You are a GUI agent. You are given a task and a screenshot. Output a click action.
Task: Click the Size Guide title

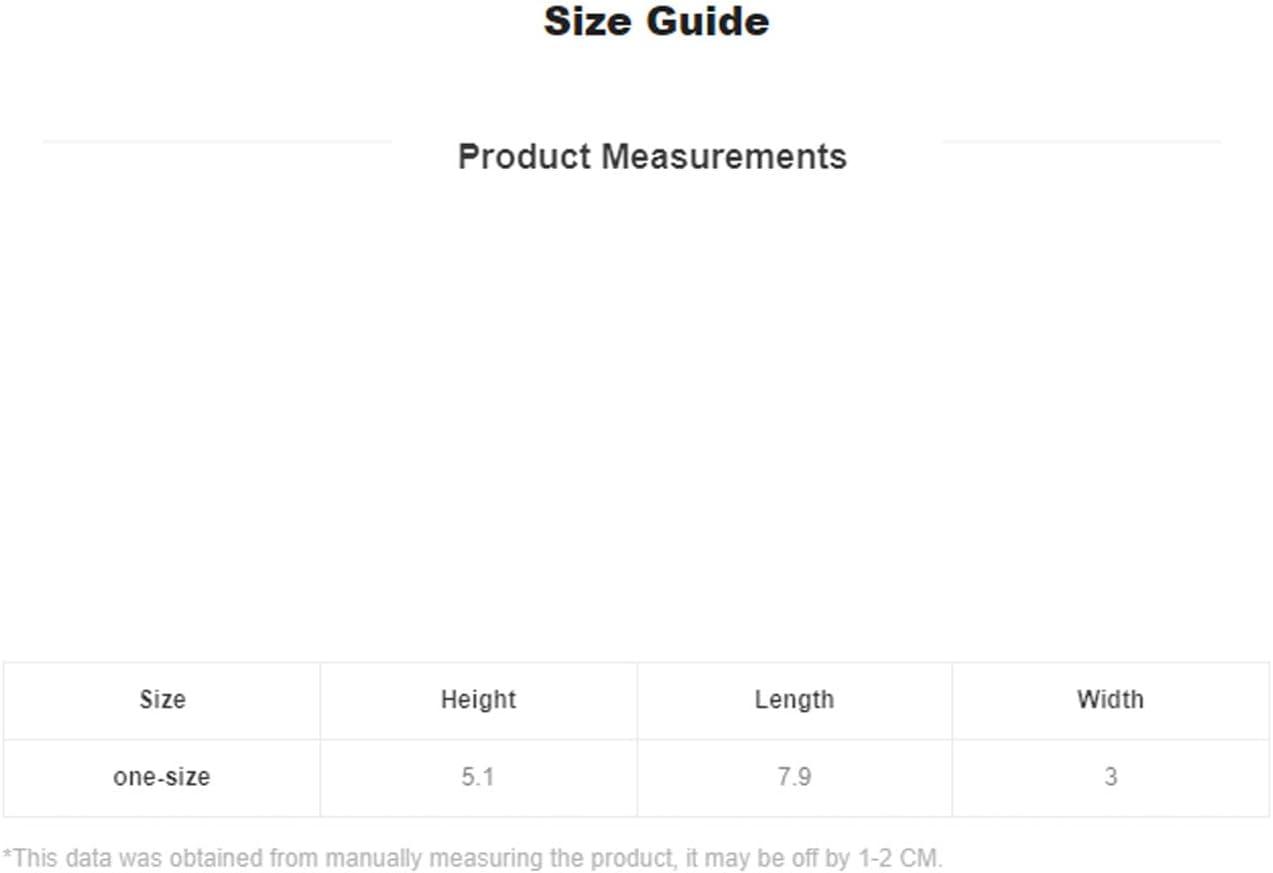656,21
